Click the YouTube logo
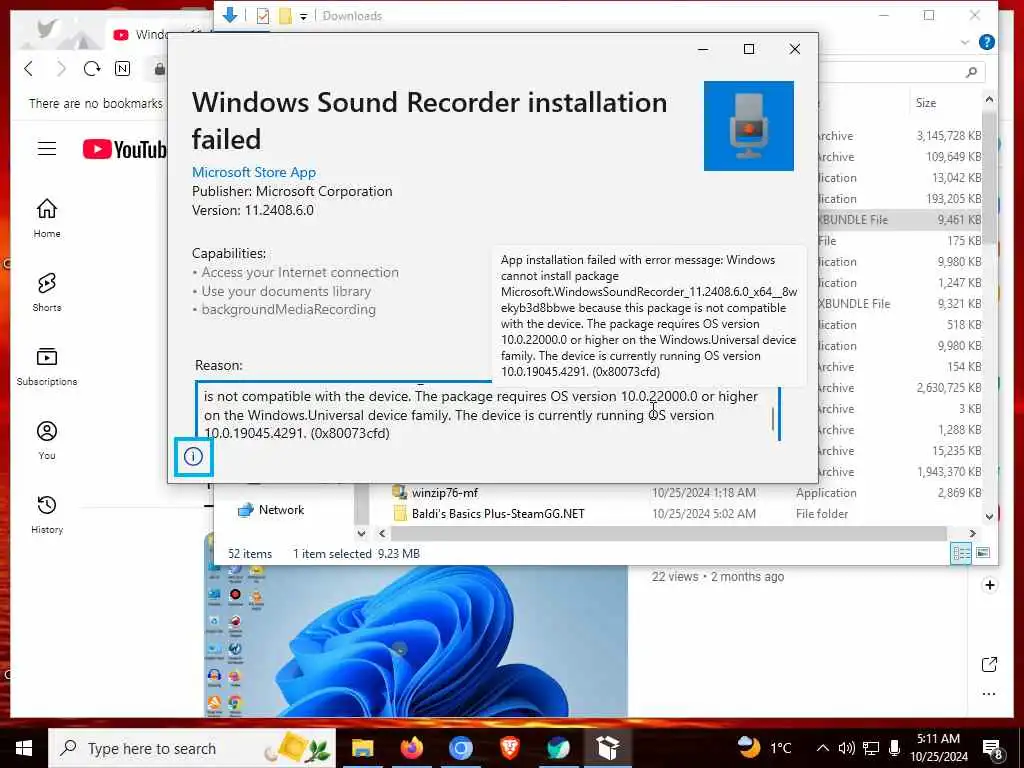The height and width of the screenshot is (768, 1024). click(125, 150)
